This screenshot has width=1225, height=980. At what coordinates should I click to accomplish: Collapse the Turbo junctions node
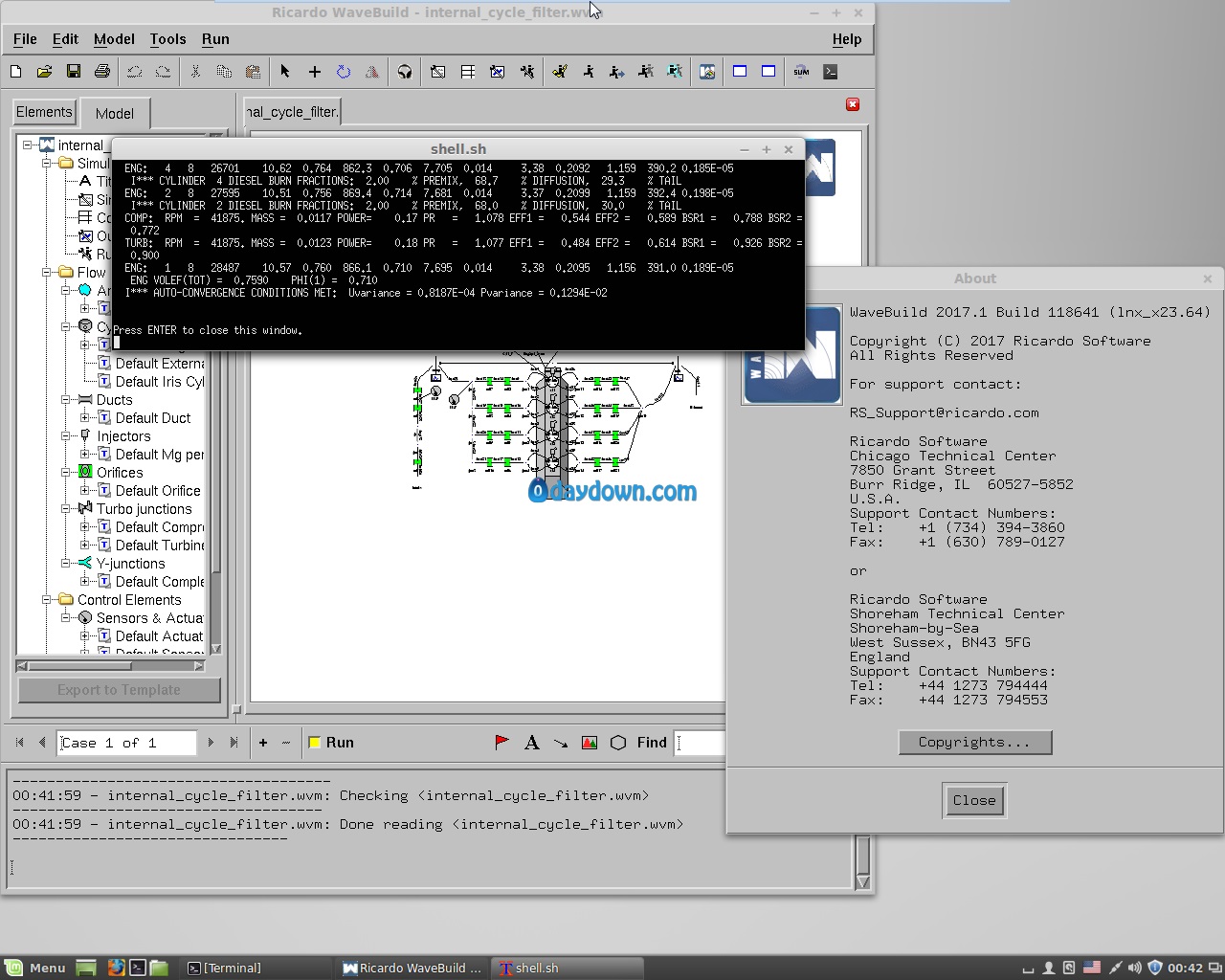tap(66, 509)
